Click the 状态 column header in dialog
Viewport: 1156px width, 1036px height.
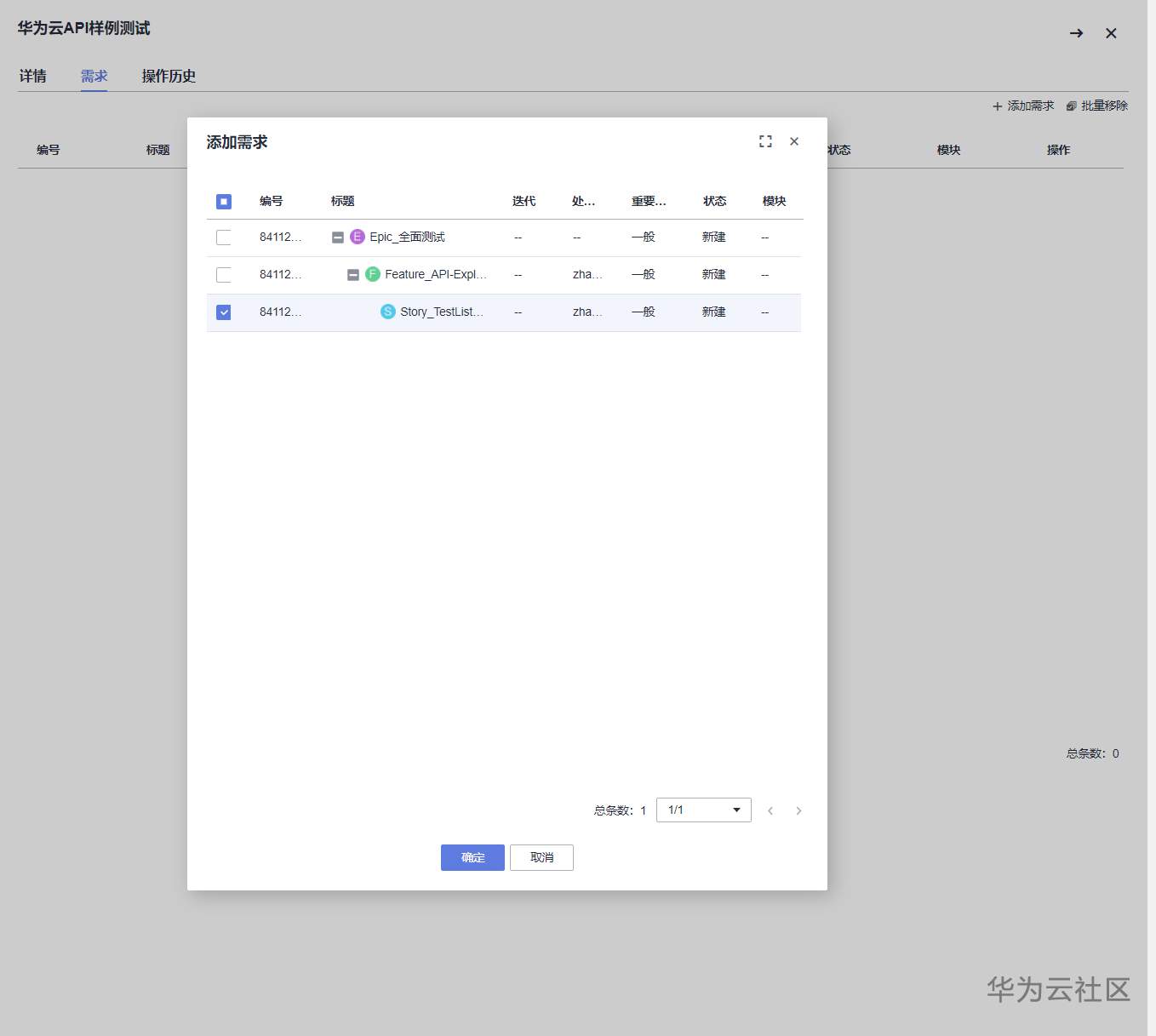[715, 201]
